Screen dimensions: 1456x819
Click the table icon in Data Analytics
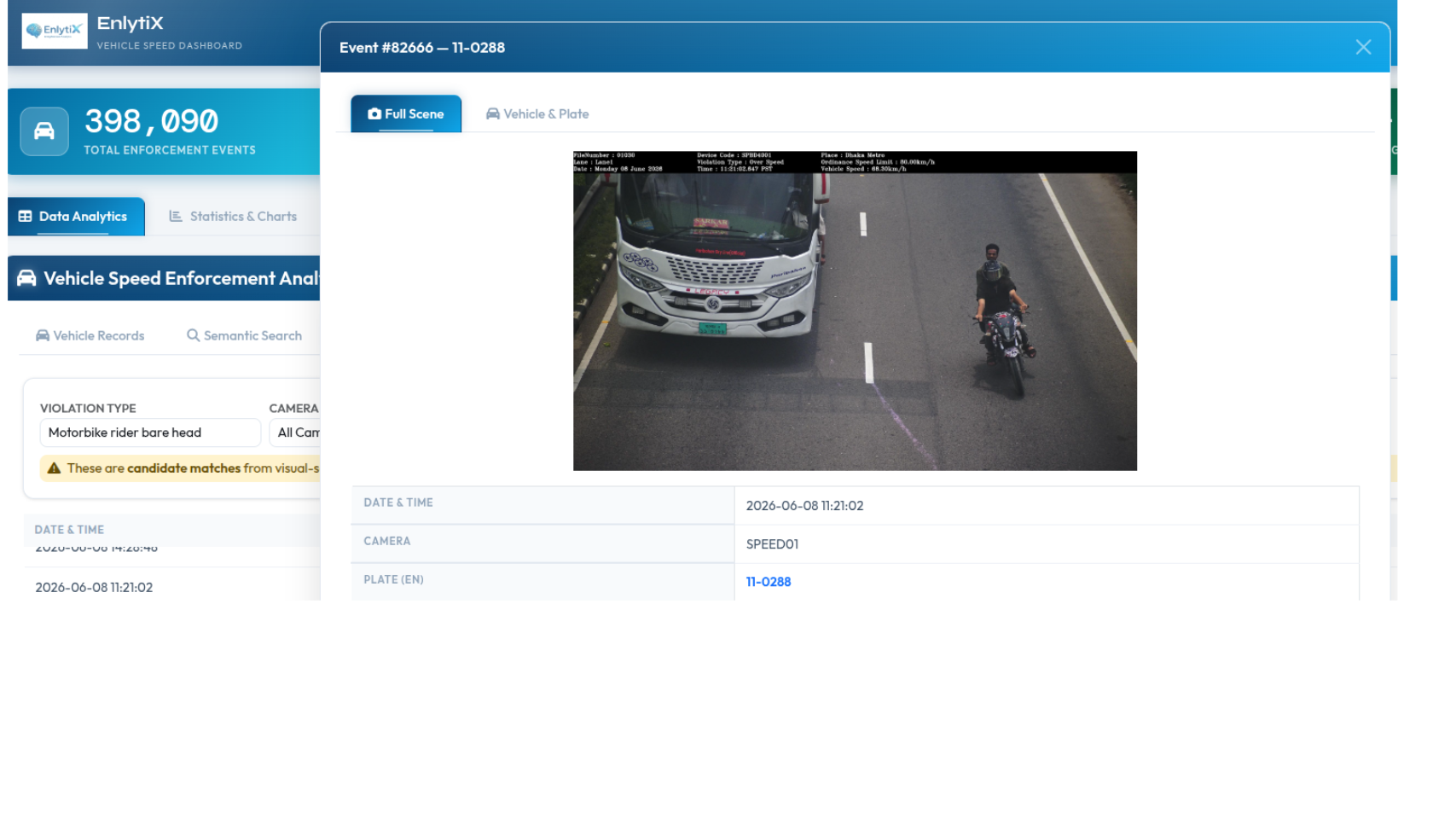pos(26,217)
